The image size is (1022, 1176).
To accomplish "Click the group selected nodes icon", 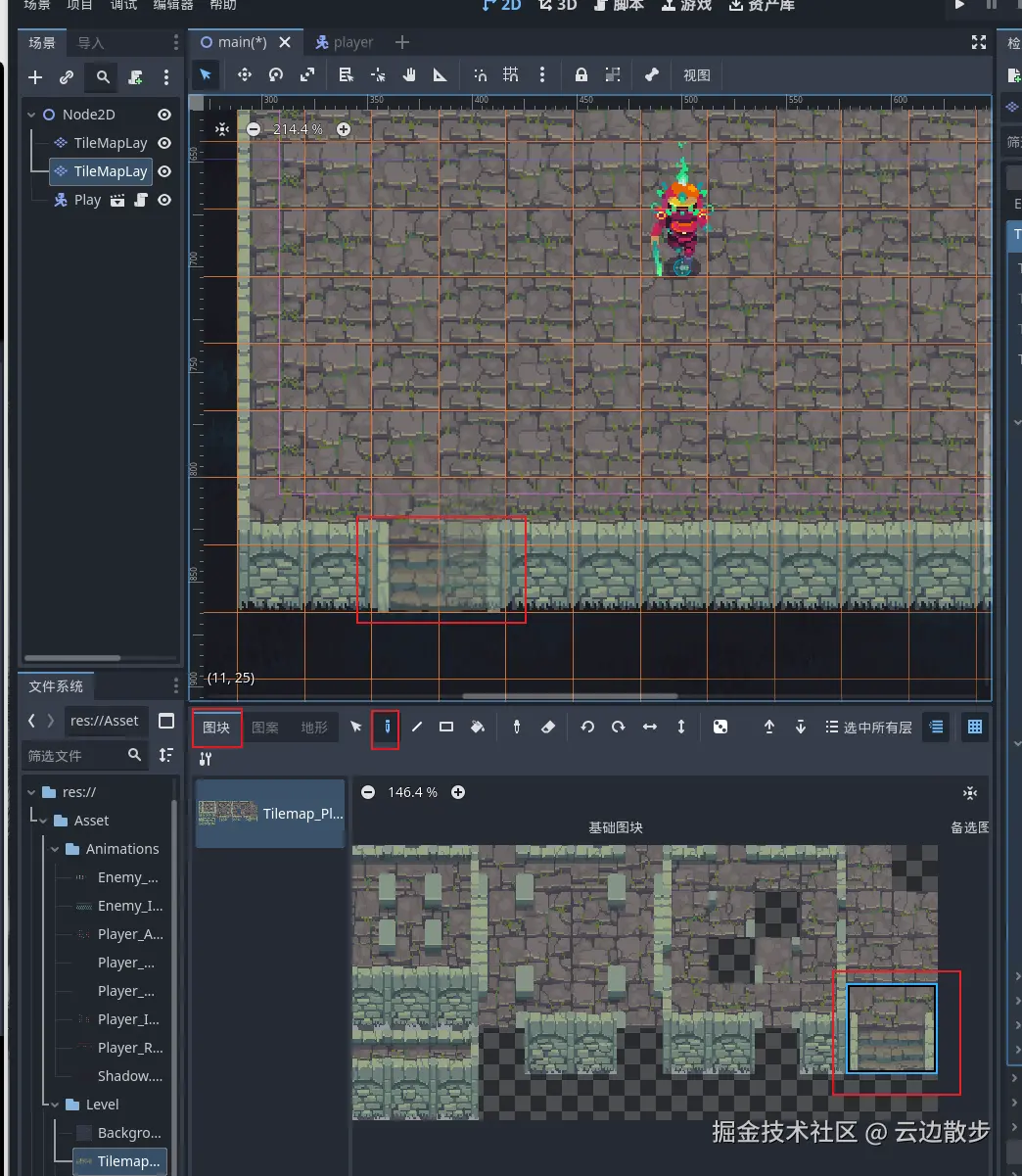I will tap(613, 75).
